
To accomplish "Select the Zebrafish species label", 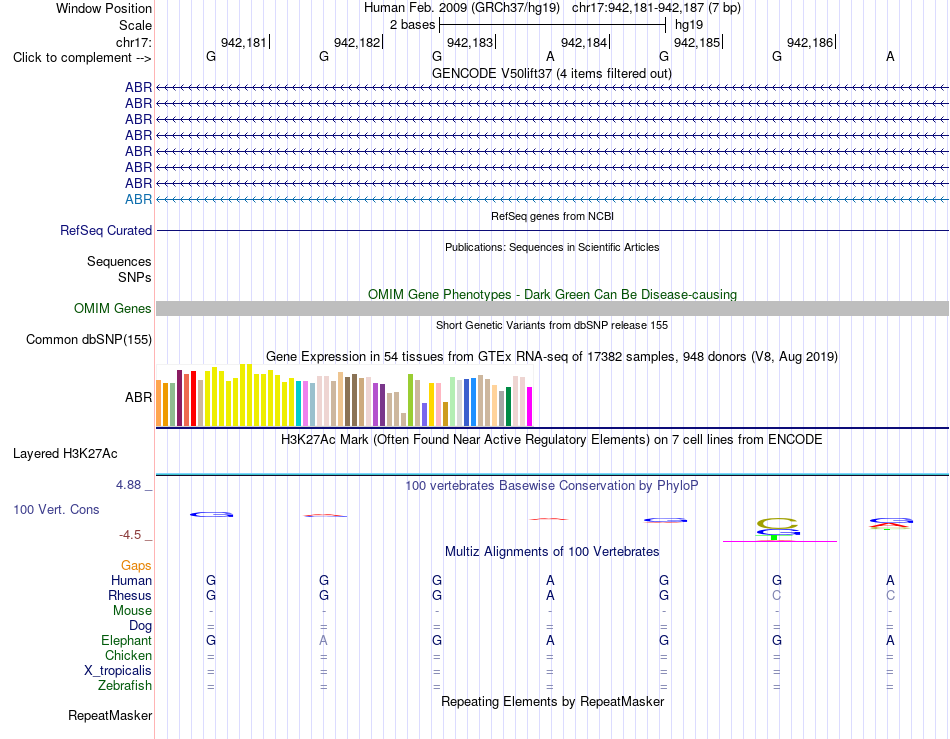I will [125, 685].
